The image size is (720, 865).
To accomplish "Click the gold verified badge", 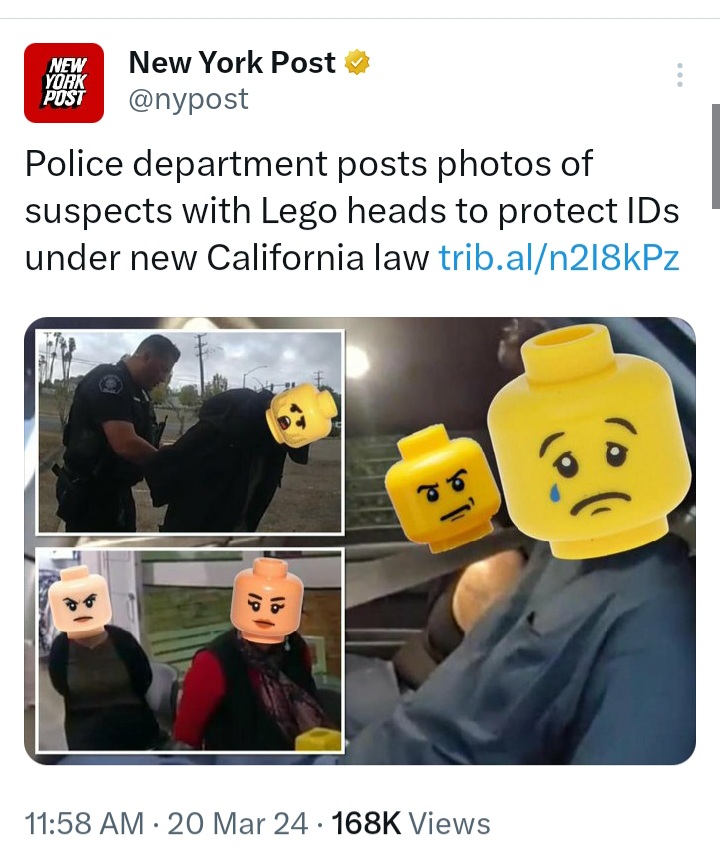I will click(x=357, y=62).
